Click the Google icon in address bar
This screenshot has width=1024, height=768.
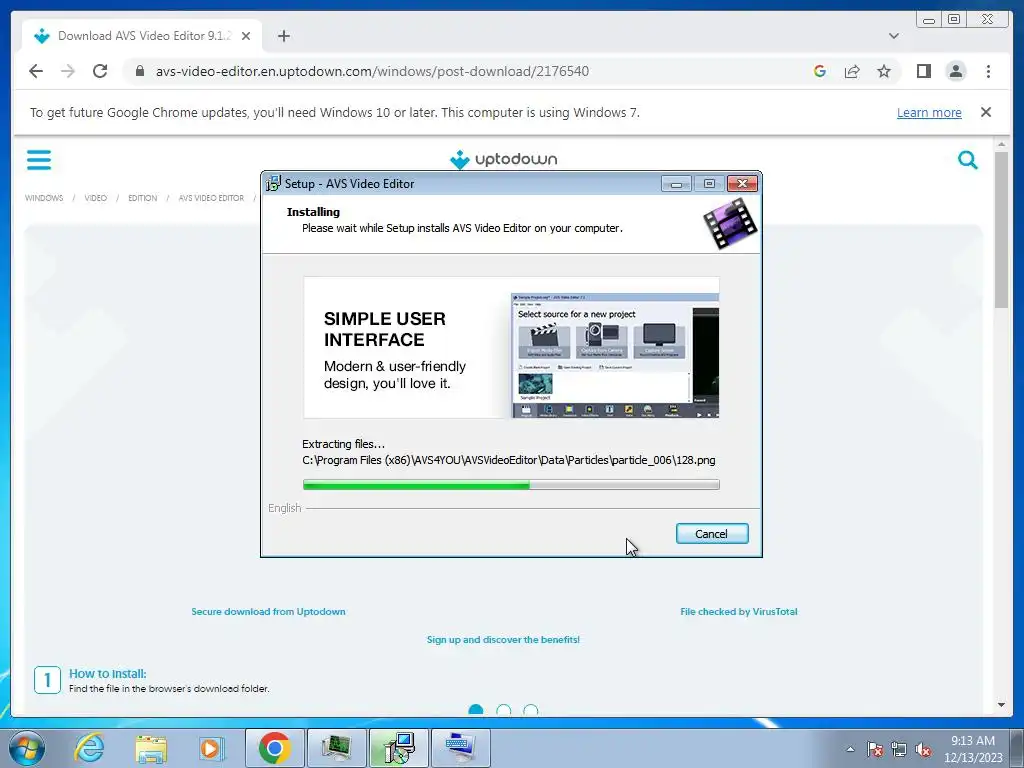(x=820, y=71)
